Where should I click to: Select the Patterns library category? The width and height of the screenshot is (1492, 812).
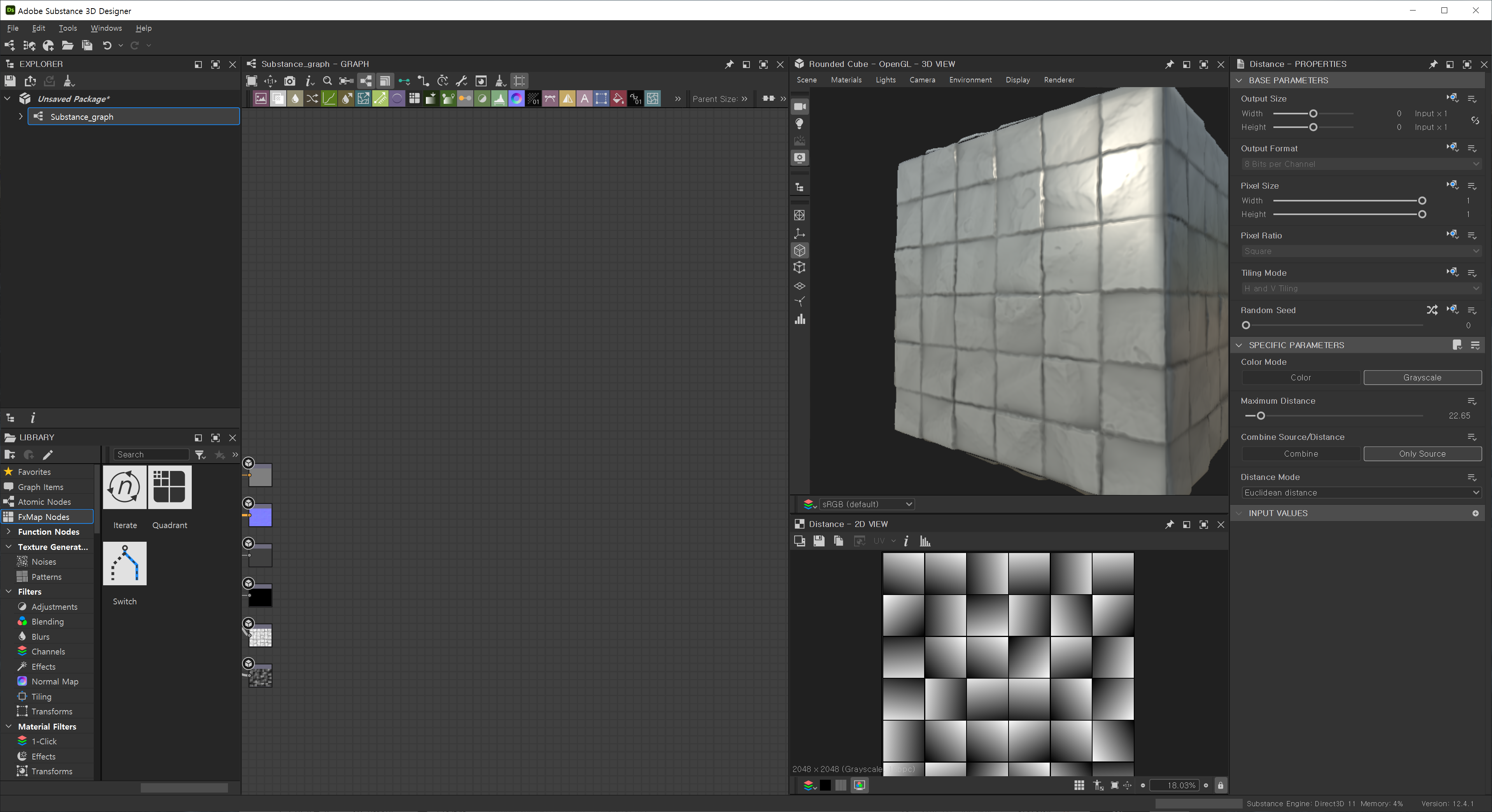tap(46, 577)
